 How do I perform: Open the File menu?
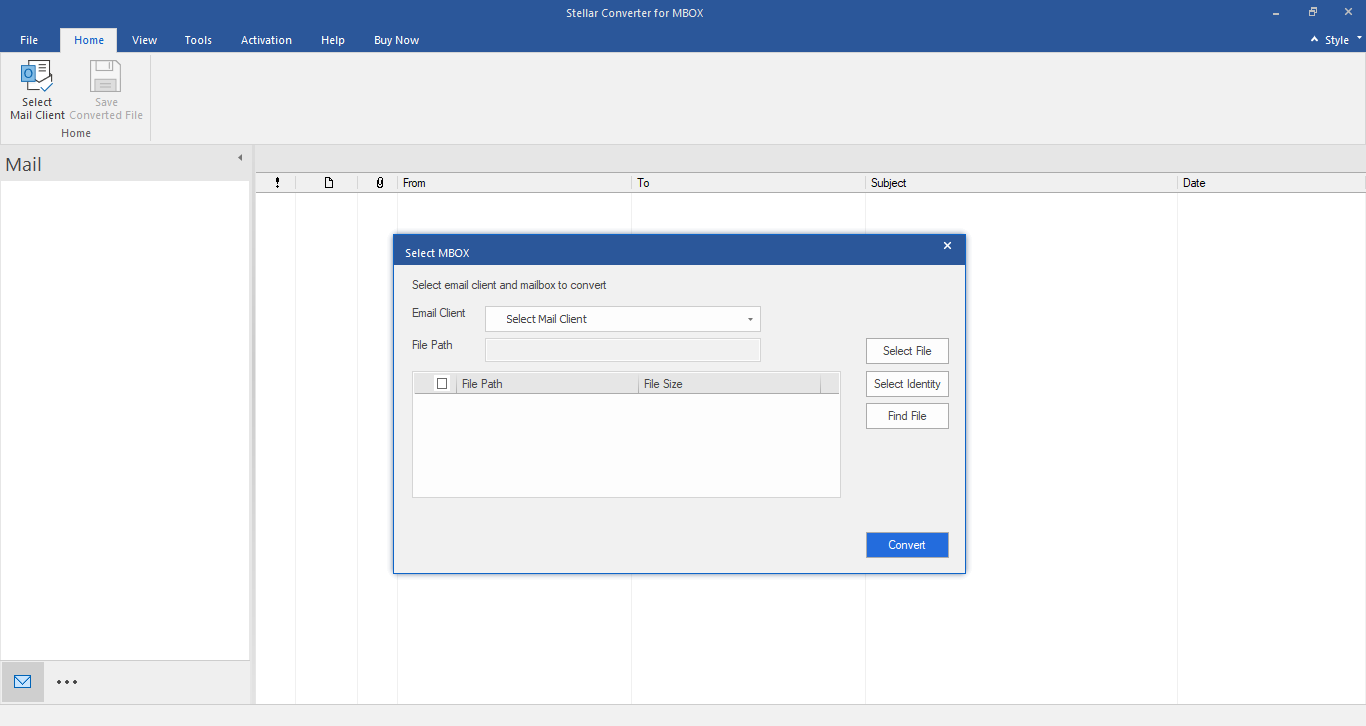(x=29, y=40)
